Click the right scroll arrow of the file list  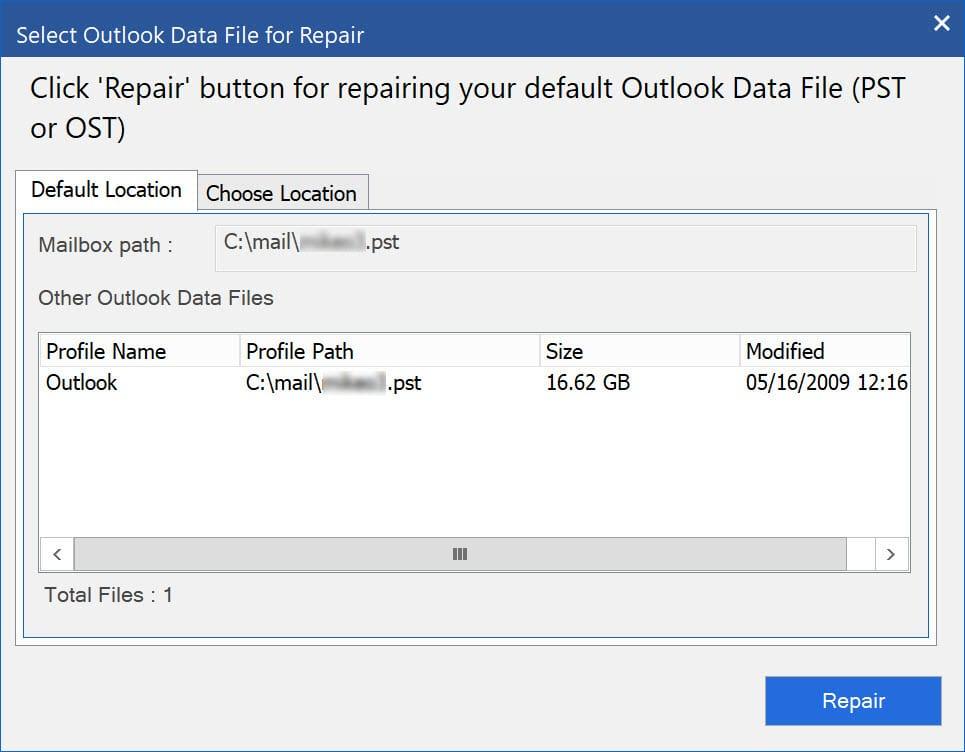[891, 554]
